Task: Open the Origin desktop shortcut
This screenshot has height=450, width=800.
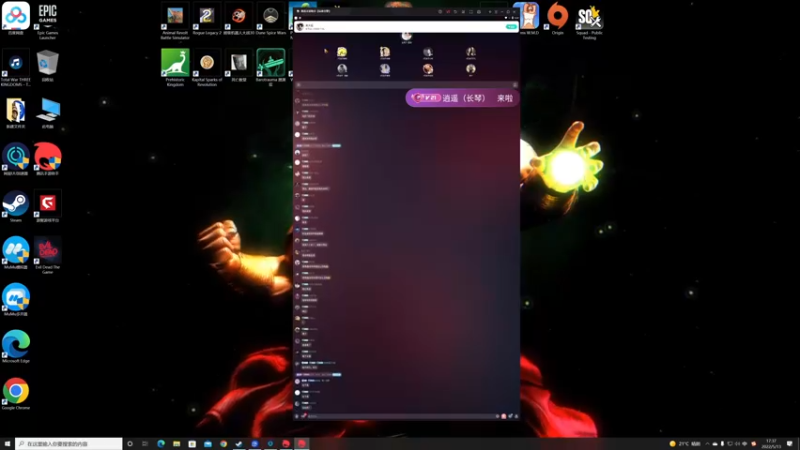Action: pos(558,18)
